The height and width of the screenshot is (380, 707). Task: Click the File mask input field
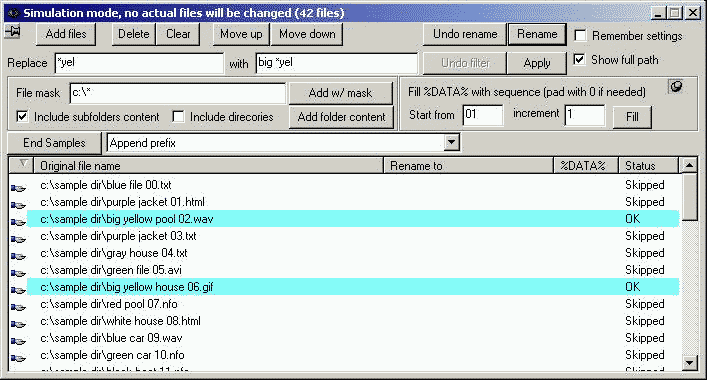pos(178,93)
